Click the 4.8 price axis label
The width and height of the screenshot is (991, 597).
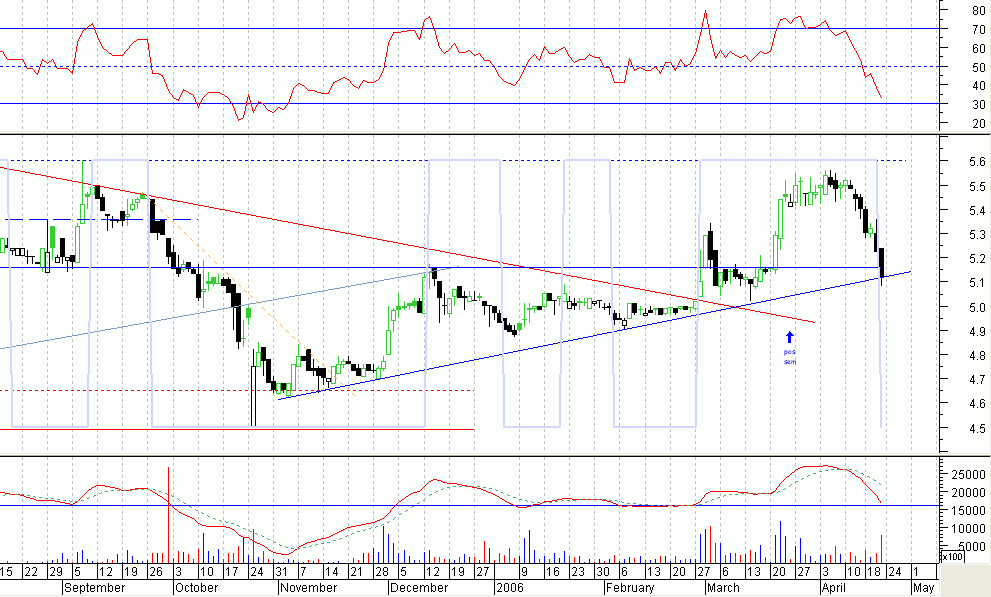click(978, 355)
